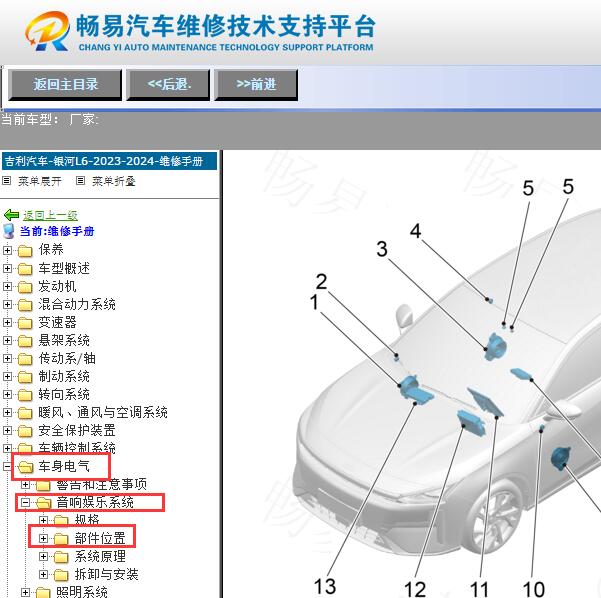This screenshot has width=601, height=598.
Task: Click the 安全保护装置 folder icon
Action: click(x=25, y=431)
